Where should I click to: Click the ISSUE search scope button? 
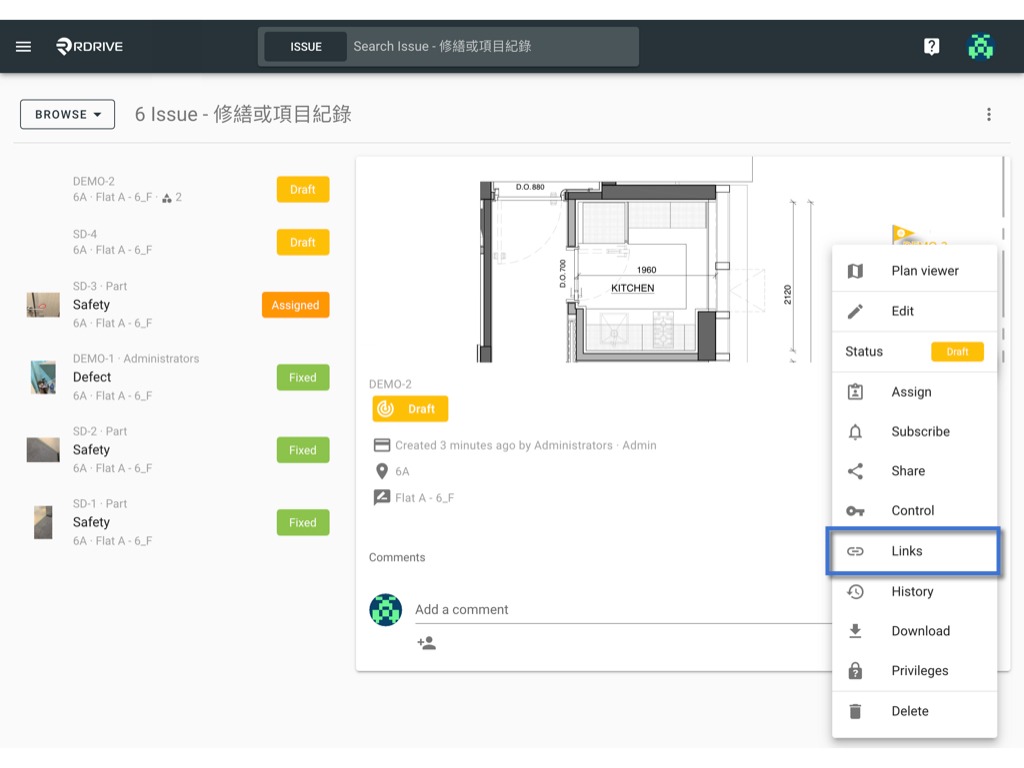[x=306, y=47]
